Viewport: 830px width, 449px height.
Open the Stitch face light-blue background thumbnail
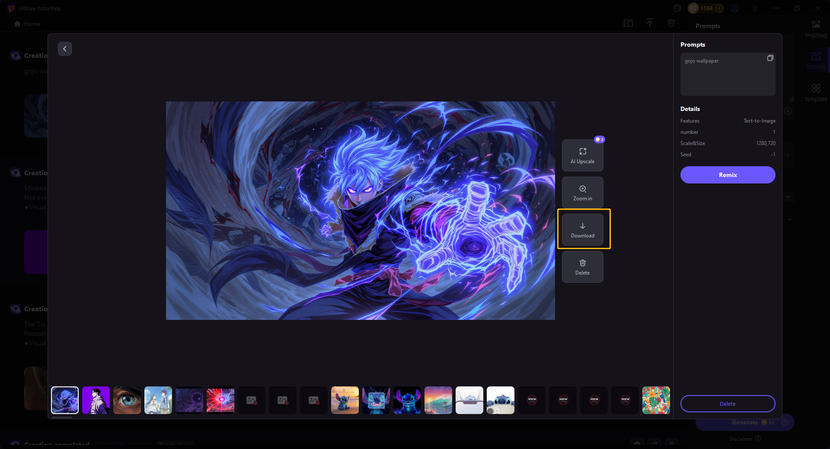pyautogui.click(x=376, y=400)
